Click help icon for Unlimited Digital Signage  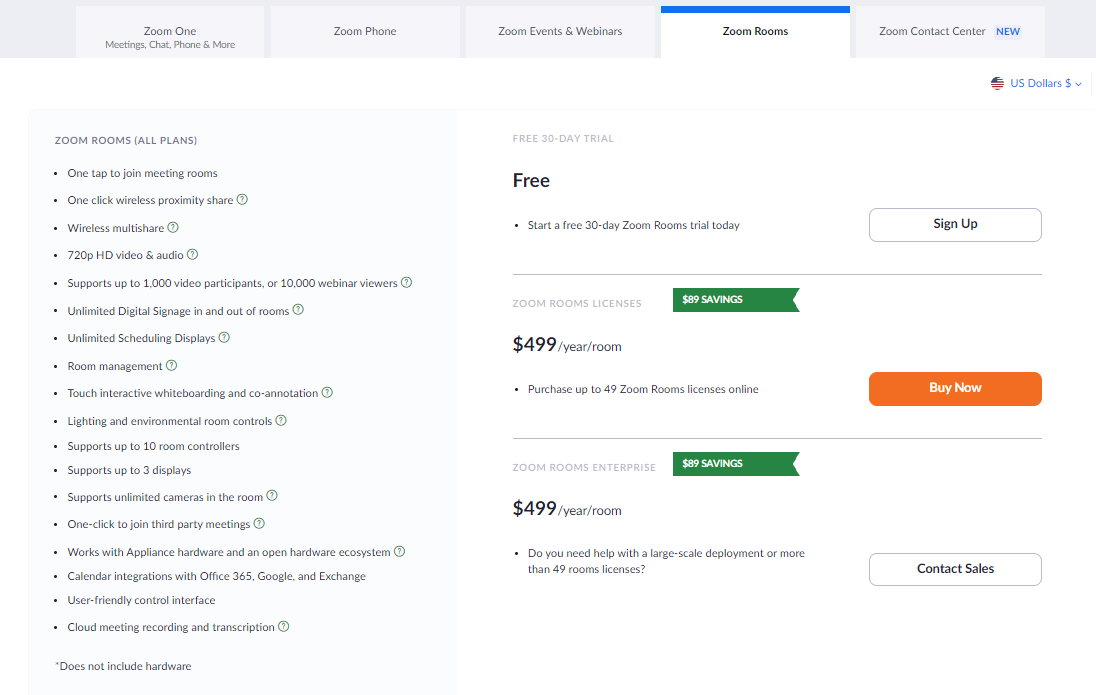298,311
